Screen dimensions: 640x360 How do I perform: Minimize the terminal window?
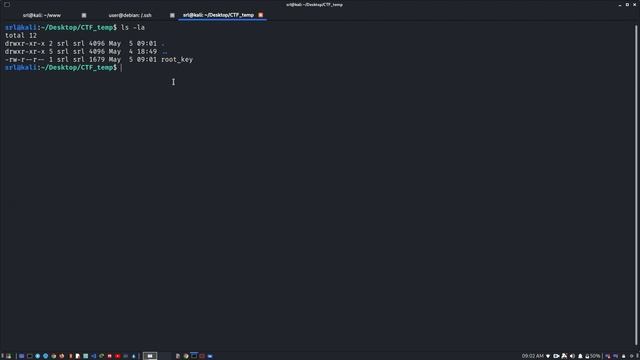[620, 4]
